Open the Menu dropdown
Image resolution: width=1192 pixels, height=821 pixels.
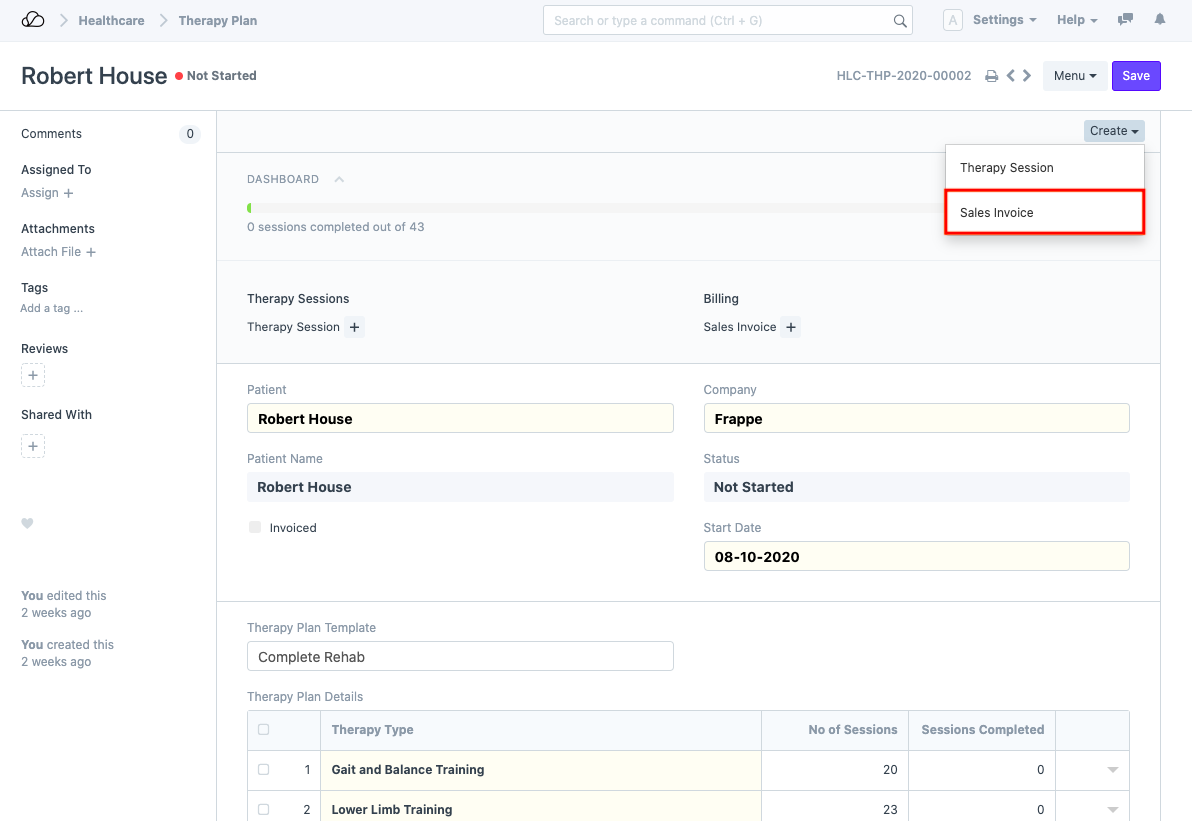(x=1074, y=76)
